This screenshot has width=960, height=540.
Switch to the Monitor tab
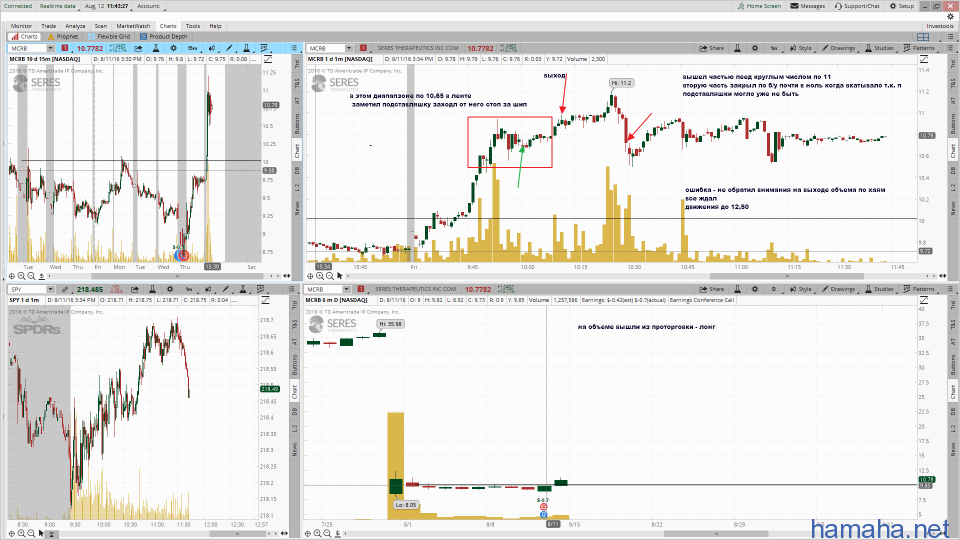[21, 26]
